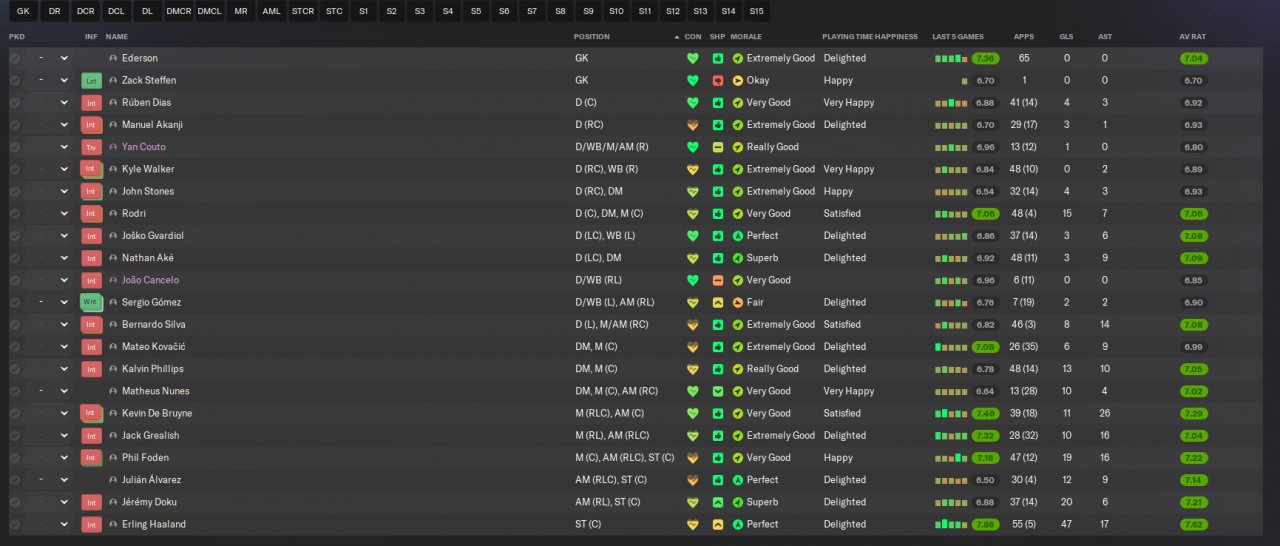Open Yan Couto's player profile link
This screenshot has height=546, width=1280.
(144, 147)
